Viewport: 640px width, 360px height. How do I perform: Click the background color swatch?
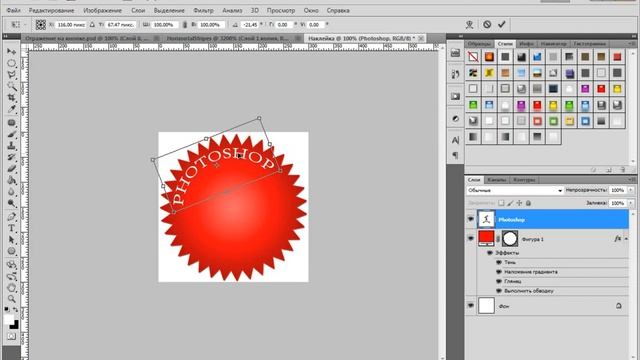click(15, 325)
